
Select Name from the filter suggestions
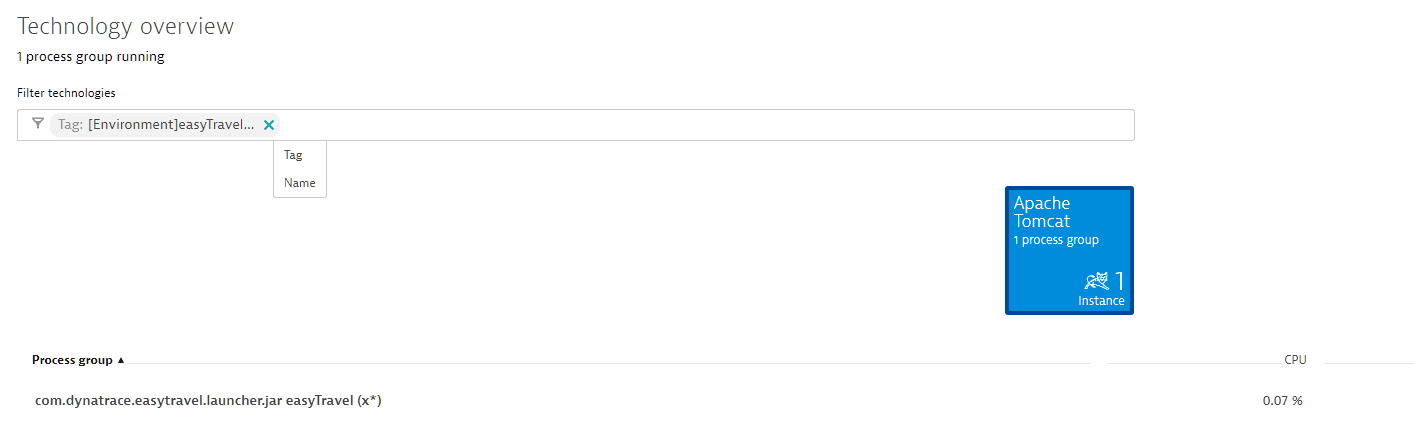click(x=300, y=183)
